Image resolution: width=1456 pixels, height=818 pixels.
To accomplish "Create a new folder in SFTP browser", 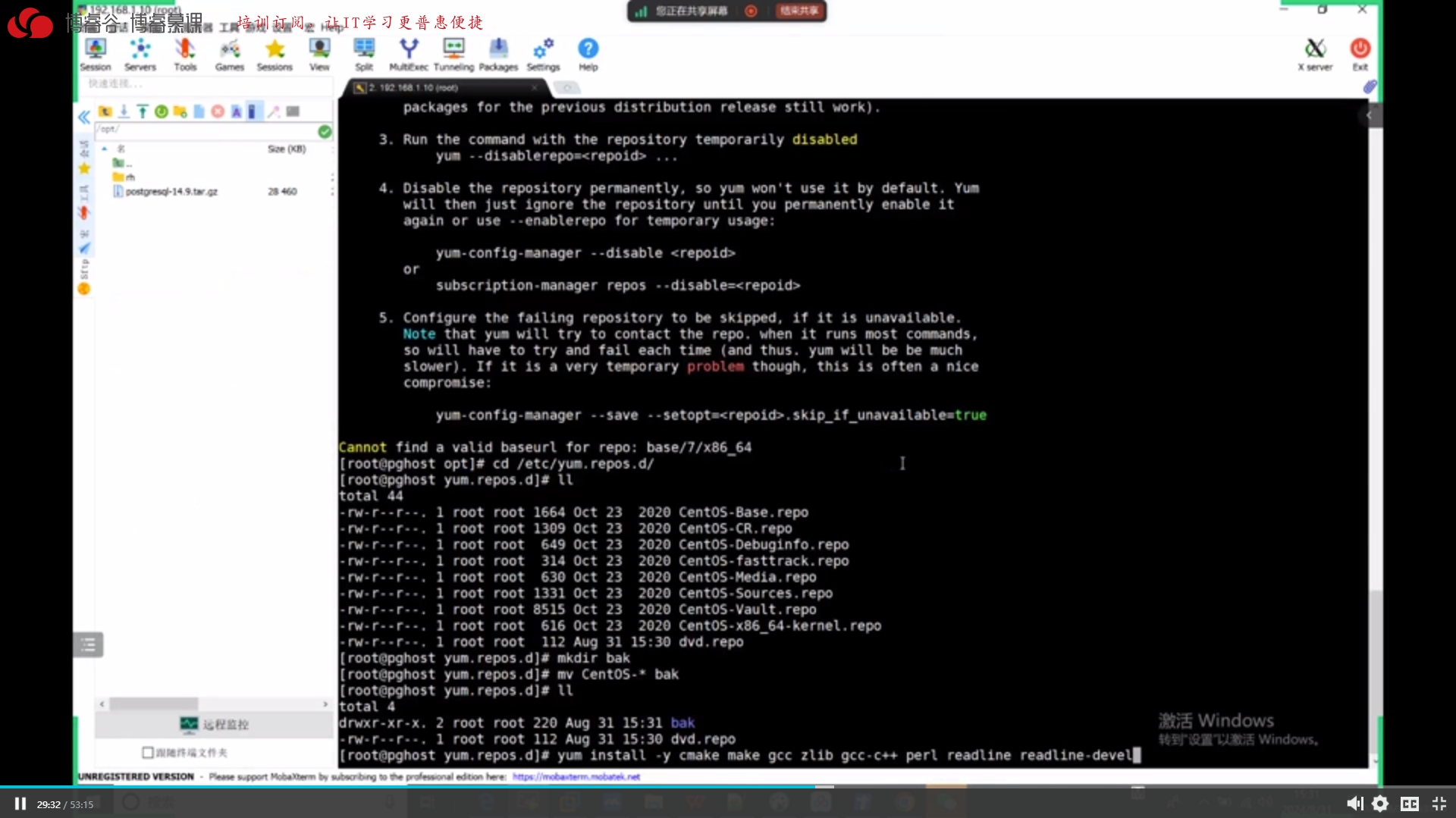I will click(180, 111).
